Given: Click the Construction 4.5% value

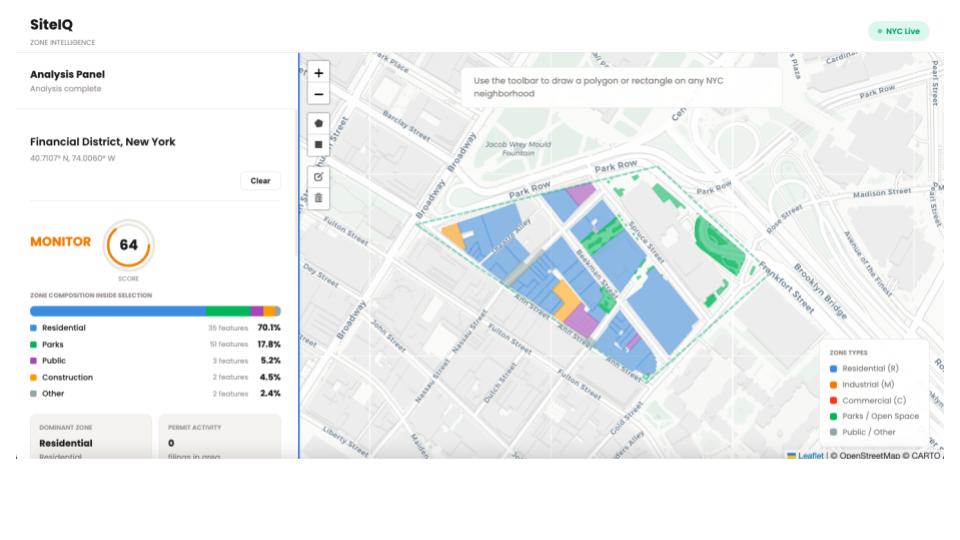Looking at the screenshot, I should point(270,377).
